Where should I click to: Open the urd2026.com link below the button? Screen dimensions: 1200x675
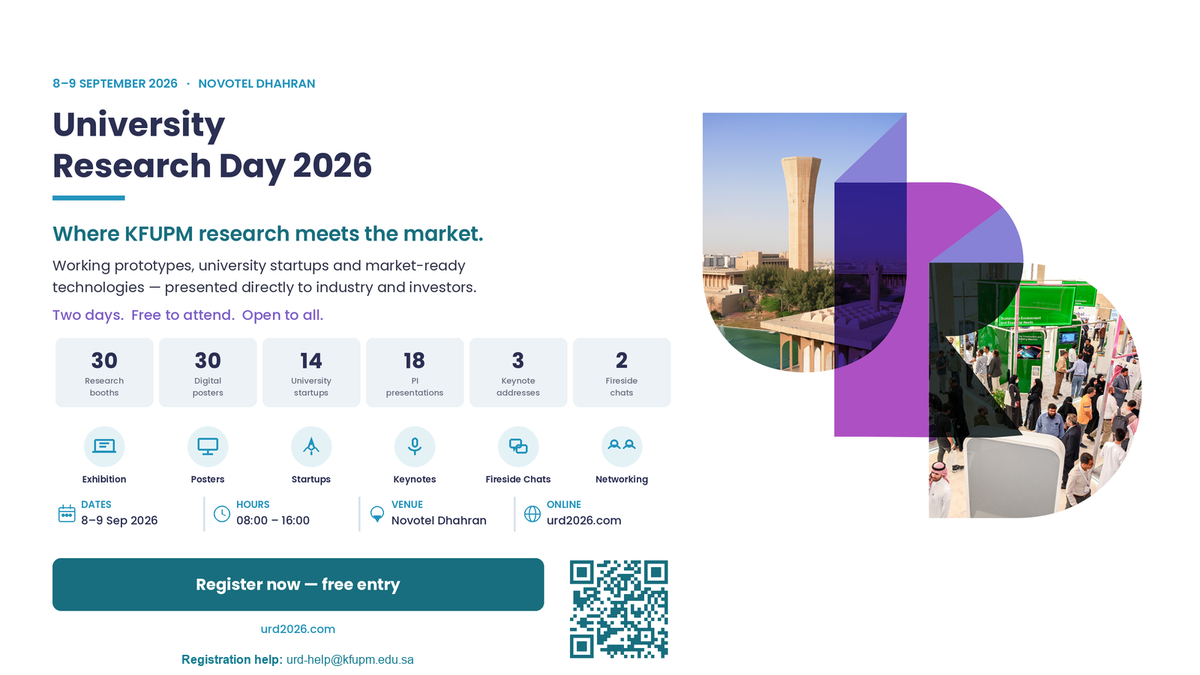298,629
